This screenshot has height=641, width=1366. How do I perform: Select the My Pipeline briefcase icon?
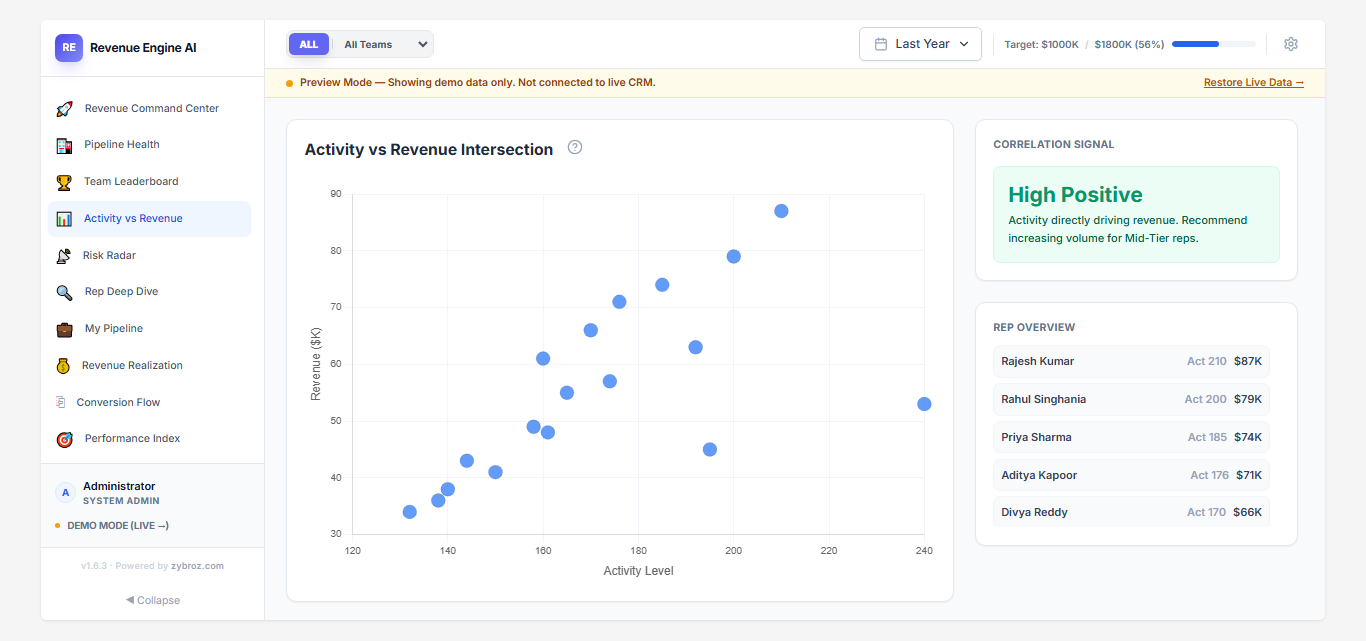tap(63, 328)
